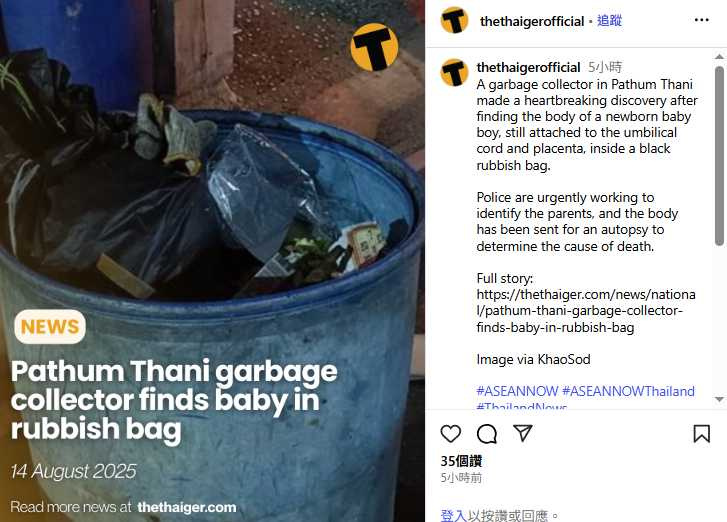Click the 登入 login link
The width and height of the screenshot is (727, 522).
pyautogui.click(x=453, y=516)
